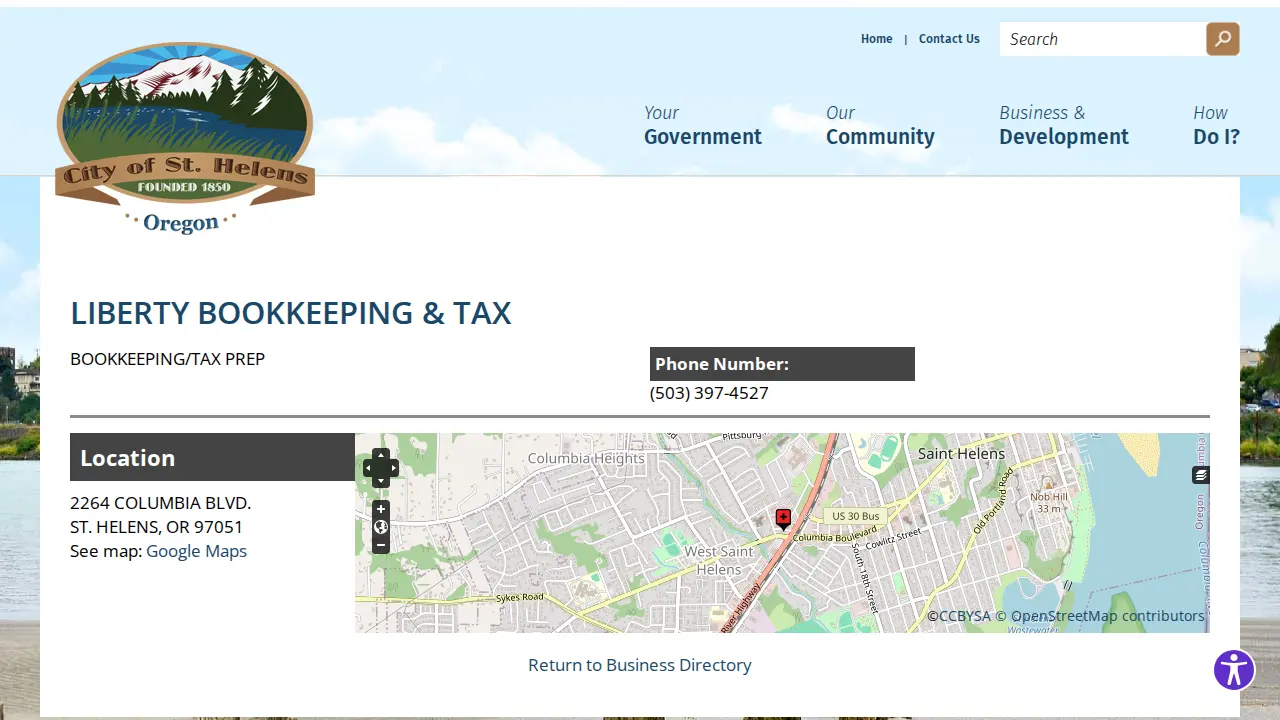1280x720 pixels.
Task: Zoom in on the map
Action: click(381, 509)
